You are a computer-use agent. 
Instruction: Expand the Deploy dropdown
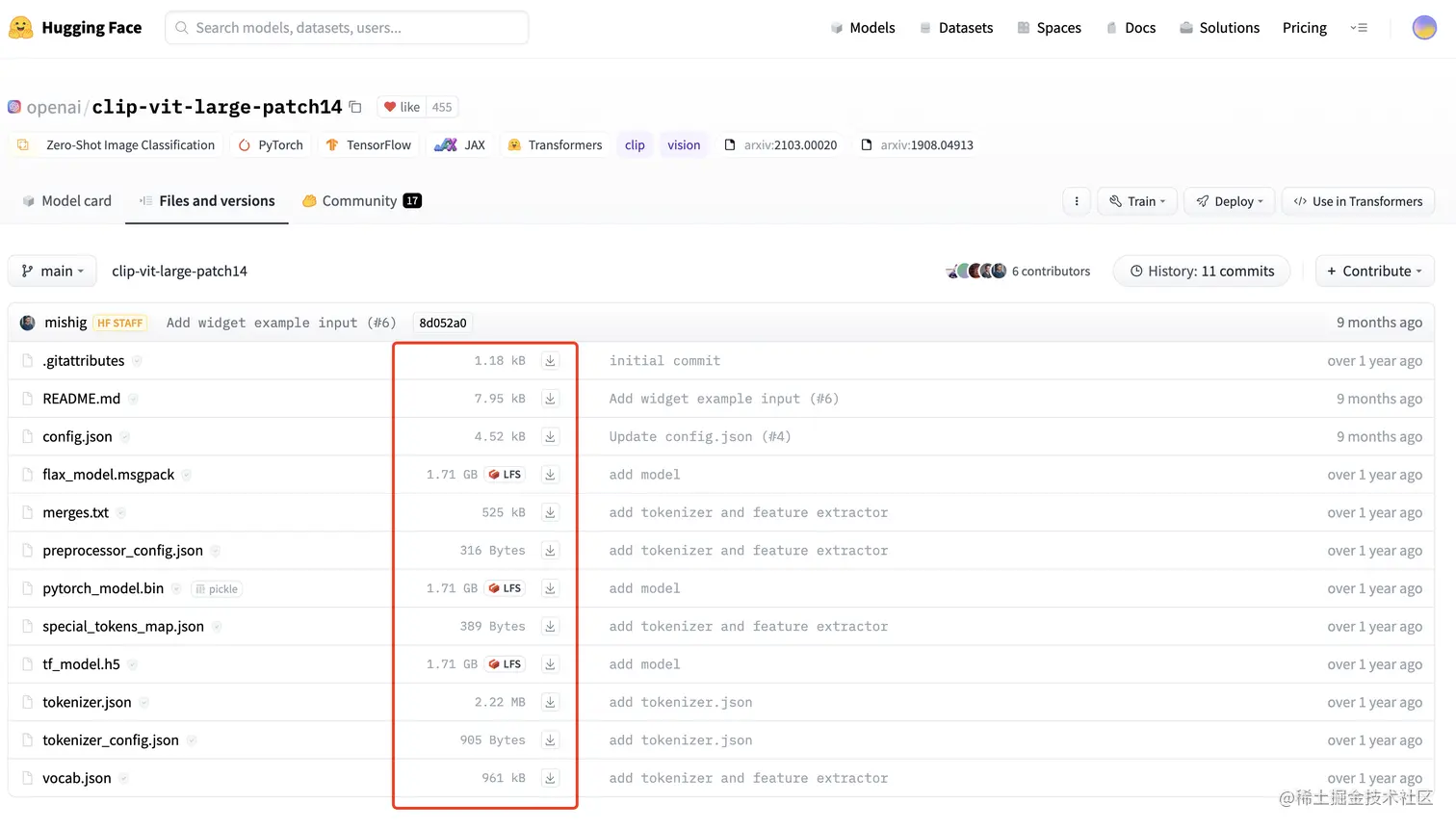tap(1230, 201)
